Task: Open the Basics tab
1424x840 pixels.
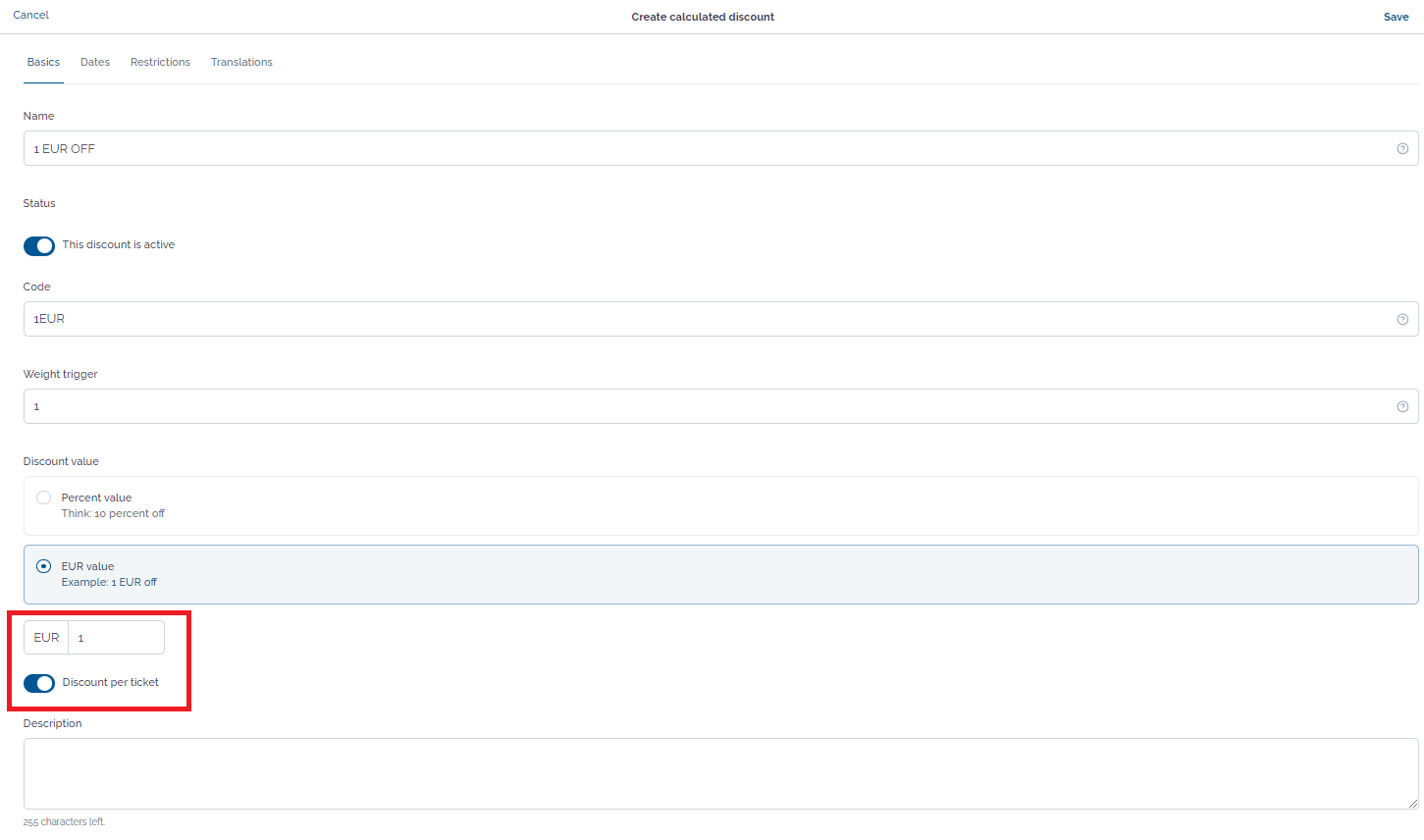Action: coord(43,62)
